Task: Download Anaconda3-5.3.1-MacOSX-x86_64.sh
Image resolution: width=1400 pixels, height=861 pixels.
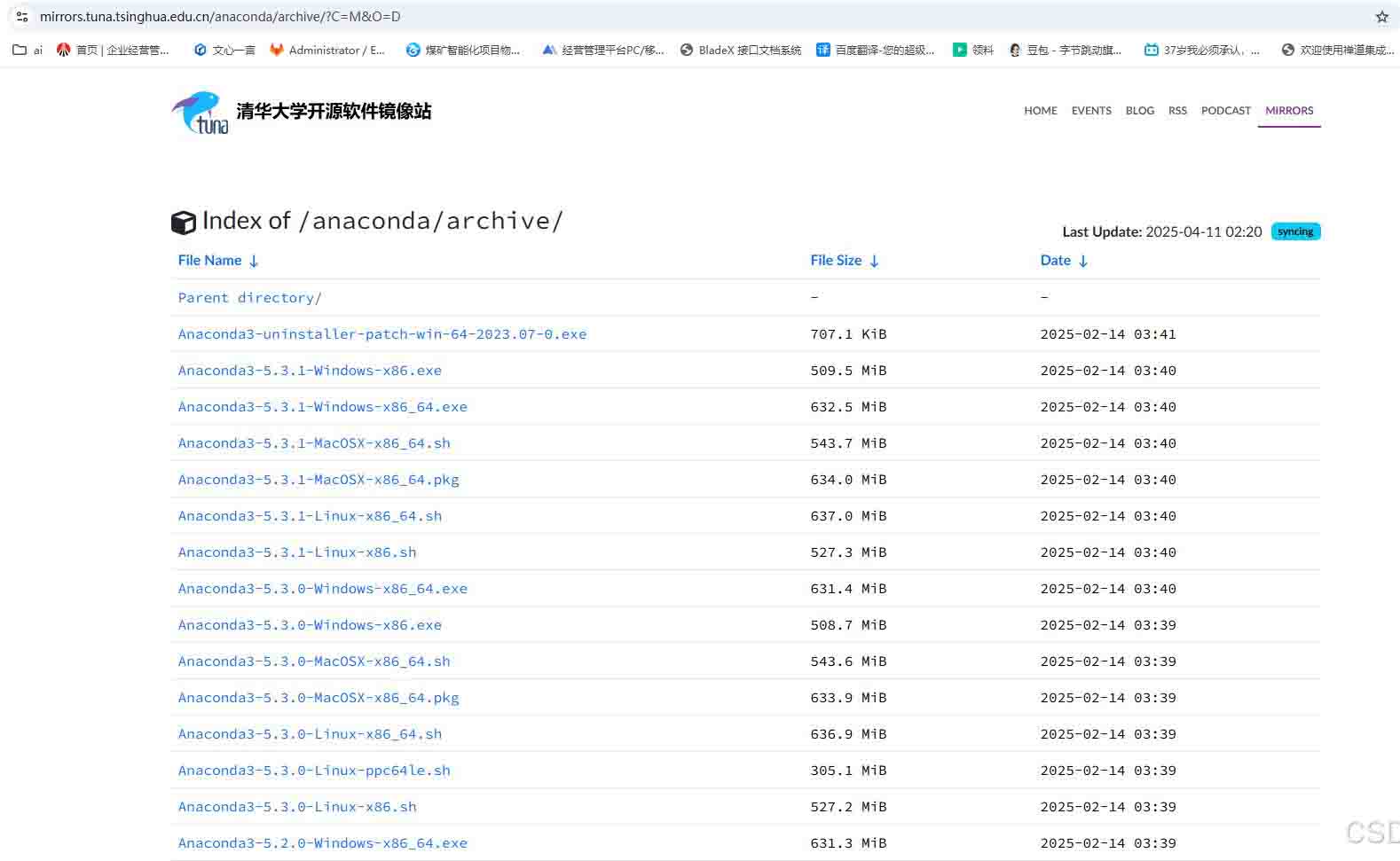Action: [x=314, y=443]
